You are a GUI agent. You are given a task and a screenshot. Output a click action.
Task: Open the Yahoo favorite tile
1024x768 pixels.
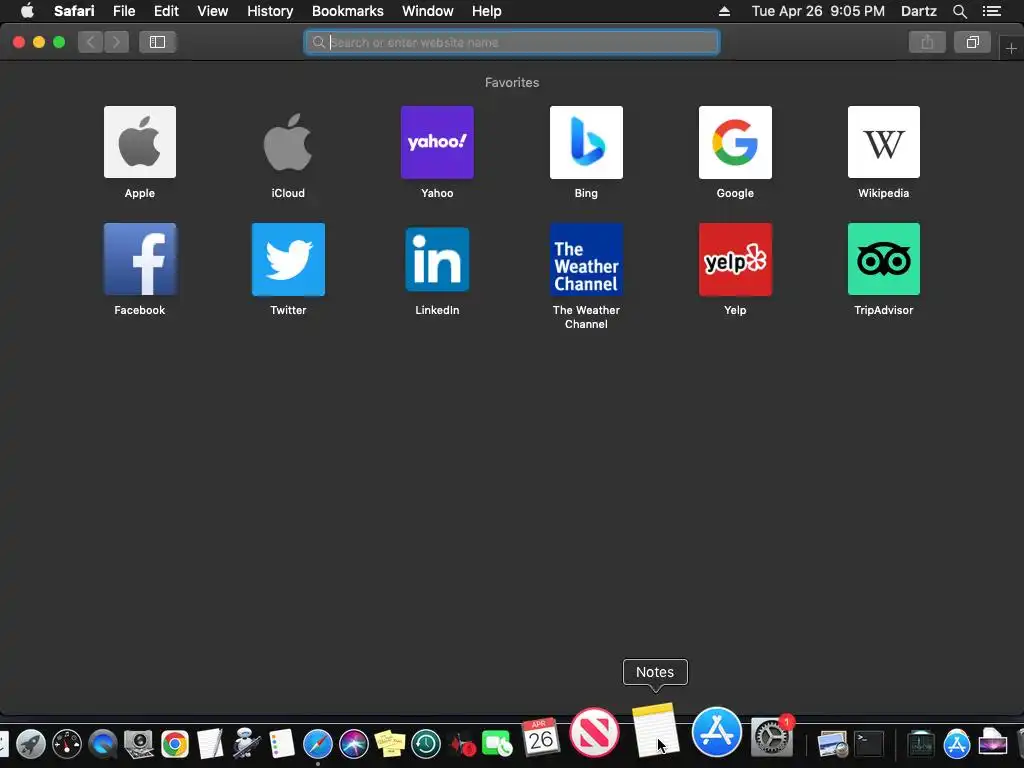point(437,142)
